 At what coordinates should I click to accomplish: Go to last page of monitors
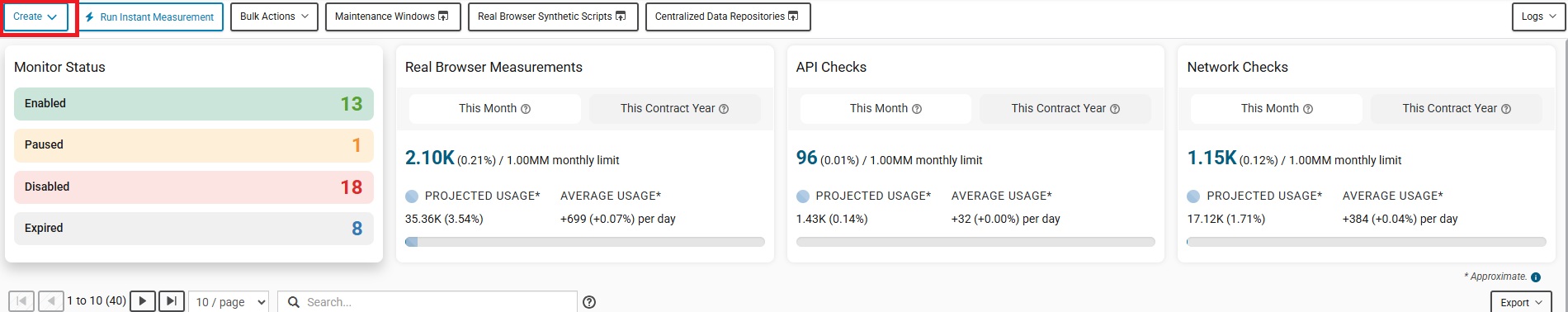172,301
